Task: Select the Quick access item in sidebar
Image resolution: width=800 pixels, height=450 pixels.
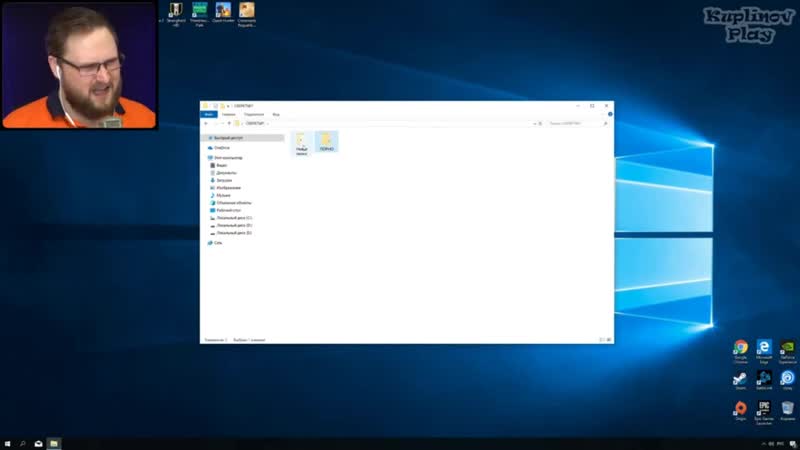Action: coord(243,138)
